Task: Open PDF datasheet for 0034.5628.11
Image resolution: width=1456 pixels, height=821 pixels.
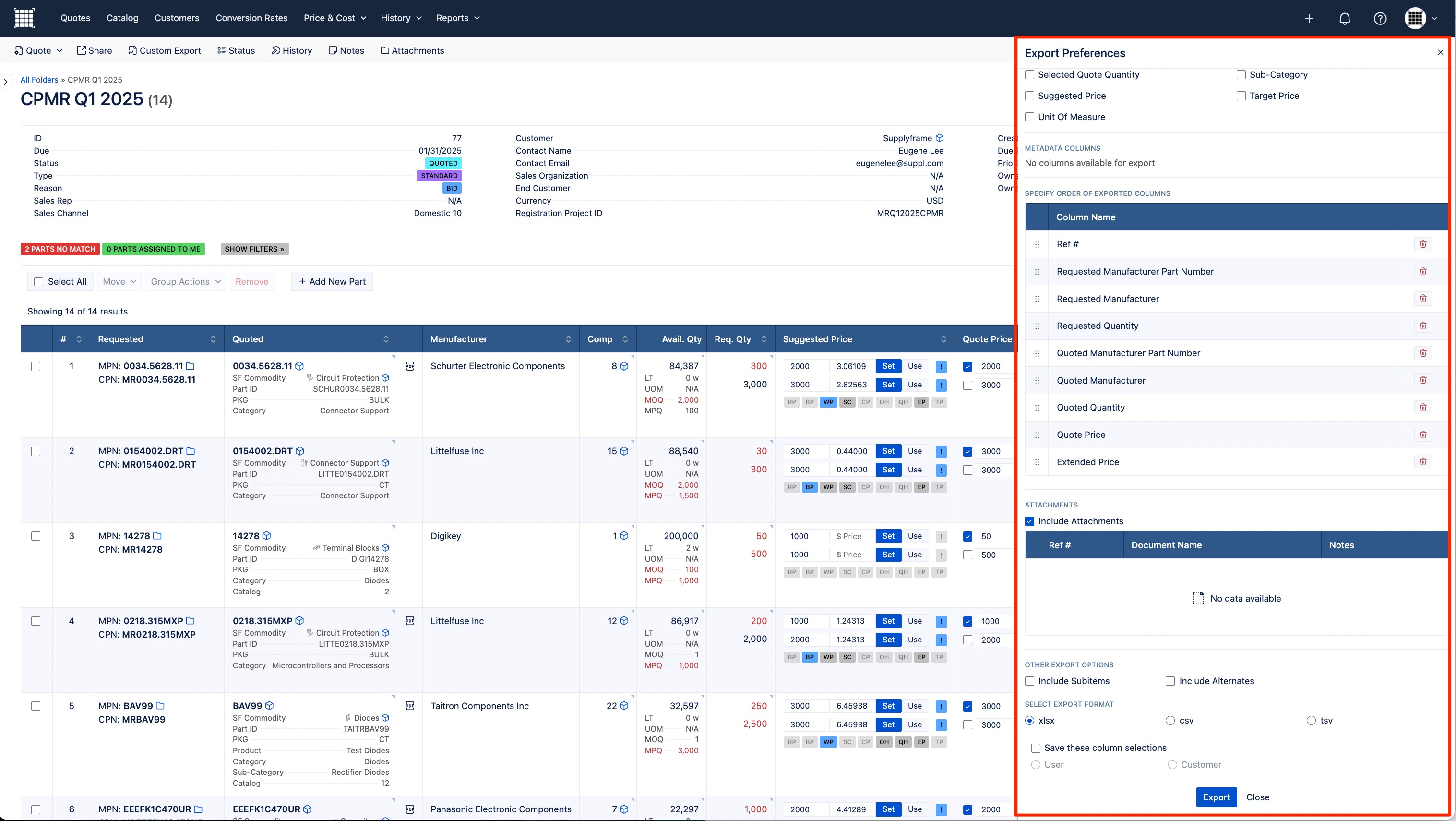Action: click(x=410, y=366)
